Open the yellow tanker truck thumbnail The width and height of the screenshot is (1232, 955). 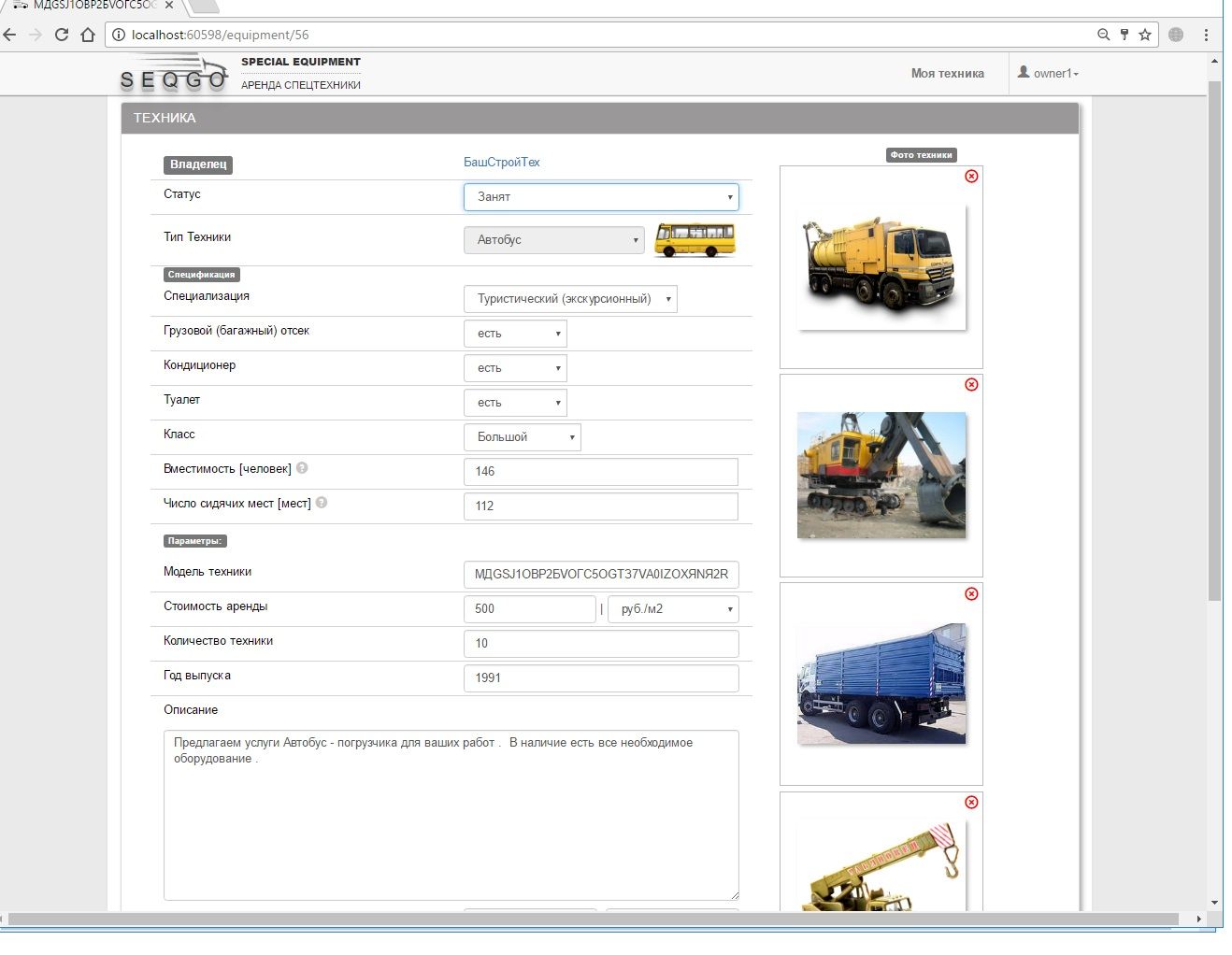881,267
